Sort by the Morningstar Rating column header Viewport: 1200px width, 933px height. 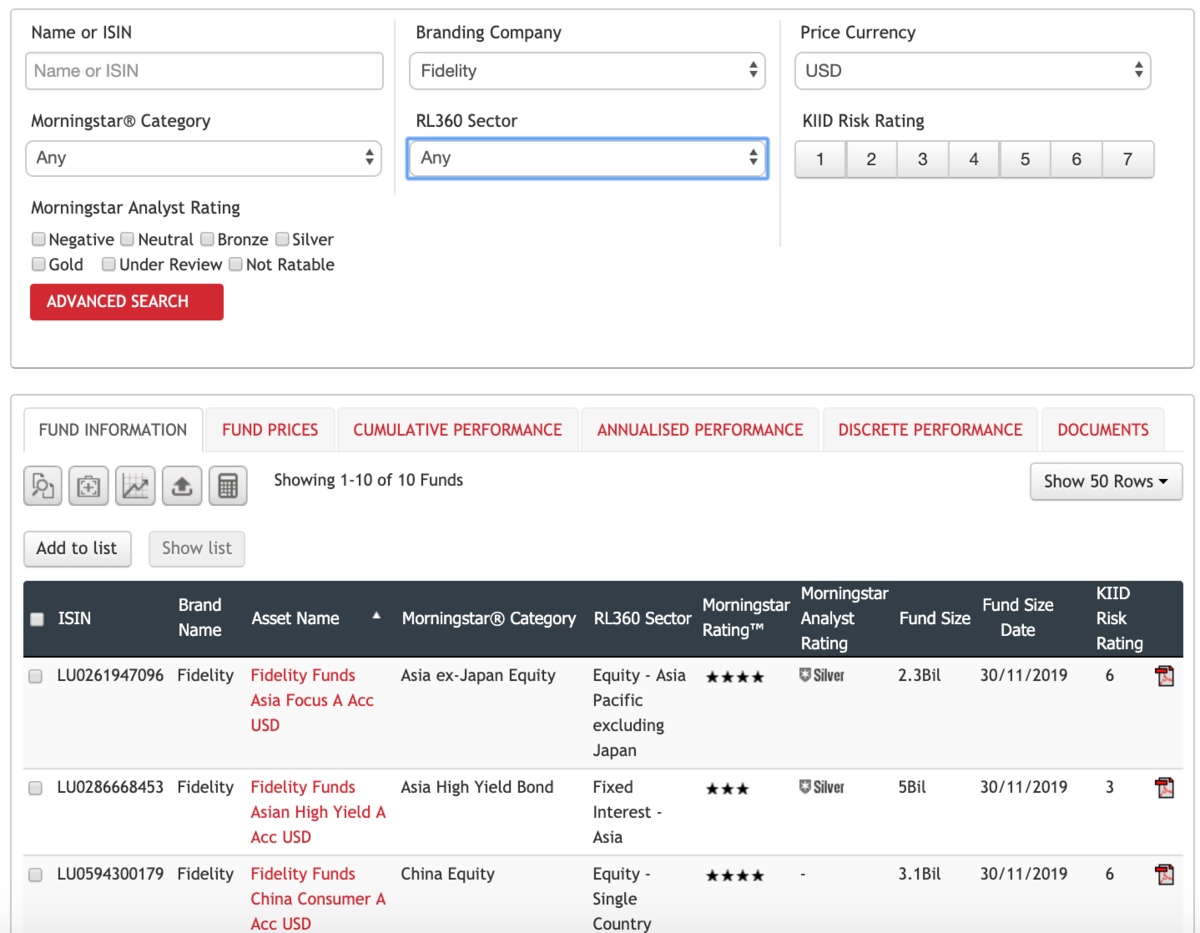[745, 618]
